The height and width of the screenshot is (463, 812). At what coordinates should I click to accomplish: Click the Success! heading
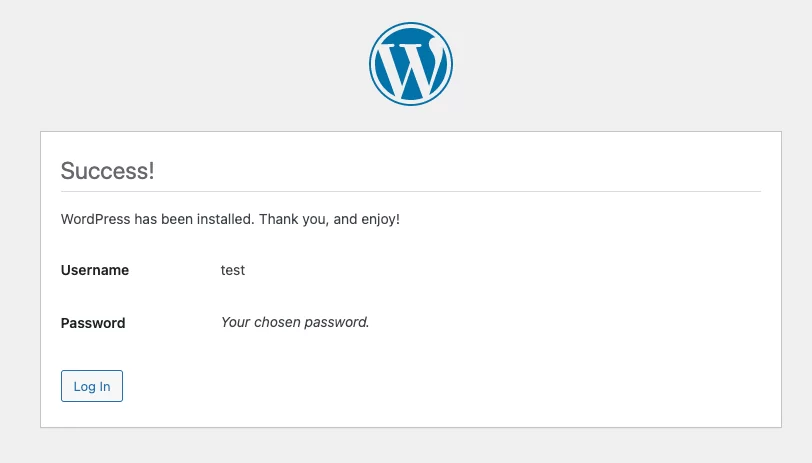(x=107, y=170)
